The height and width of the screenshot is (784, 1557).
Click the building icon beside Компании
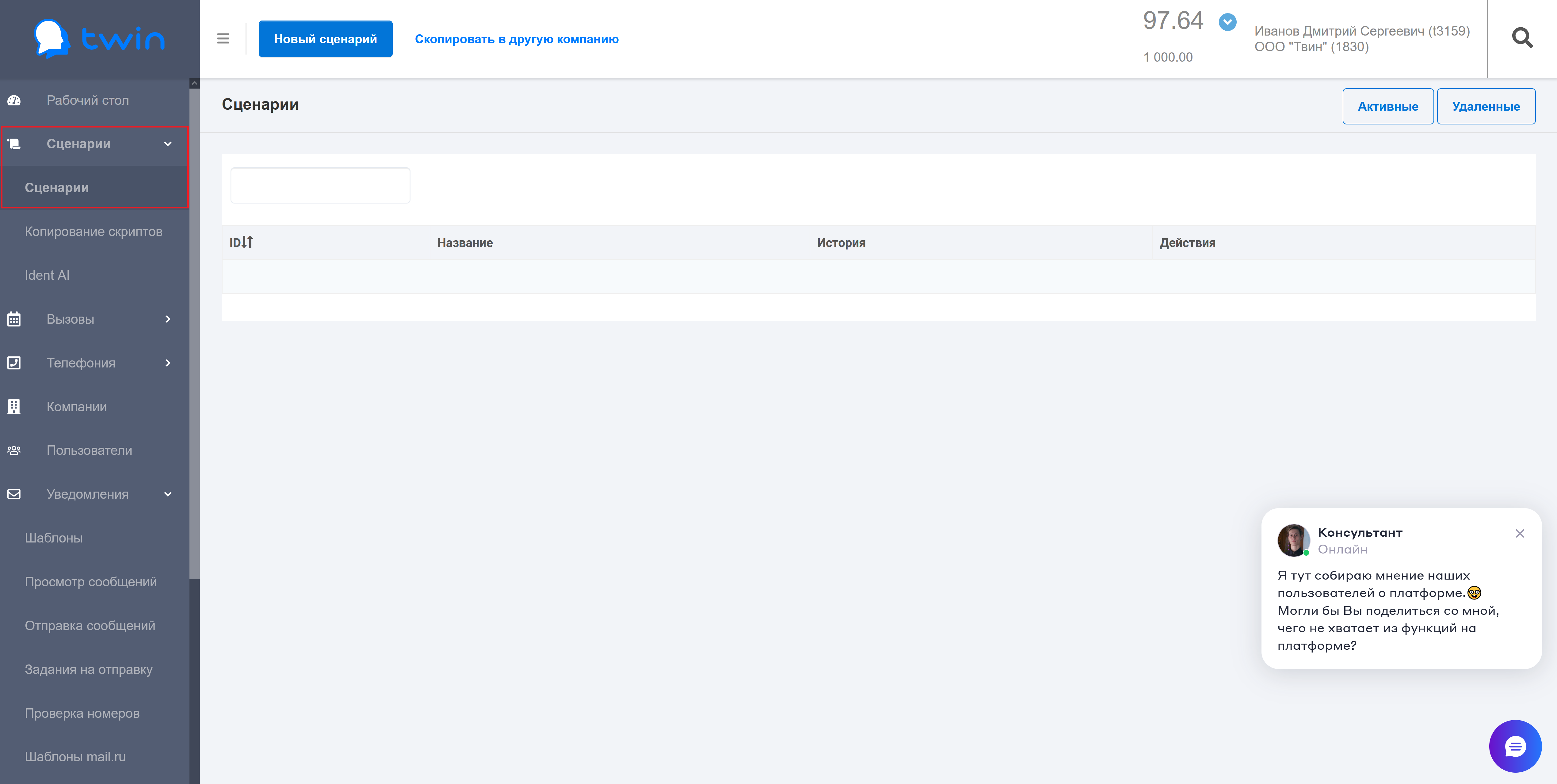click(14, 407)
